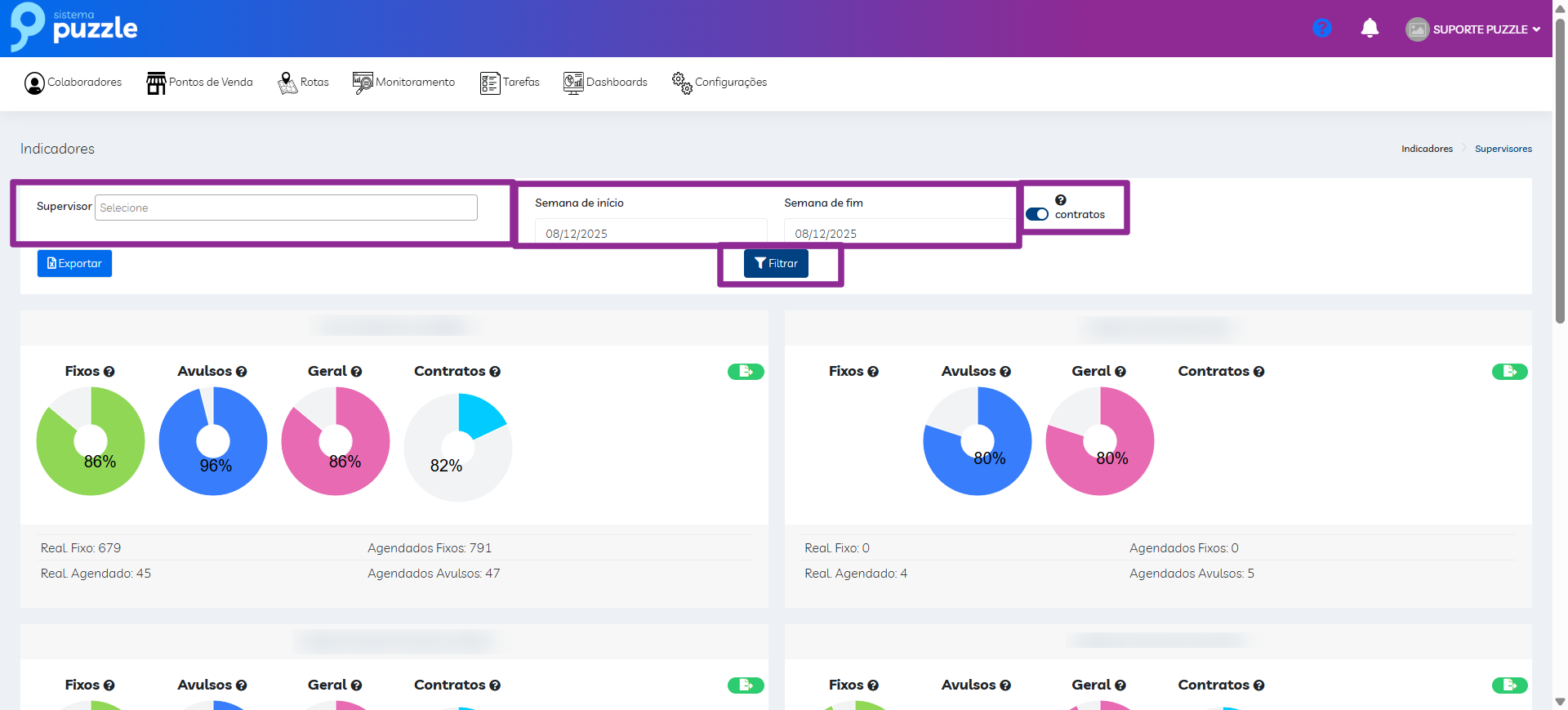Open the Supervisor Selecione dropdown

pyautogui.click(x=286, y=208)
